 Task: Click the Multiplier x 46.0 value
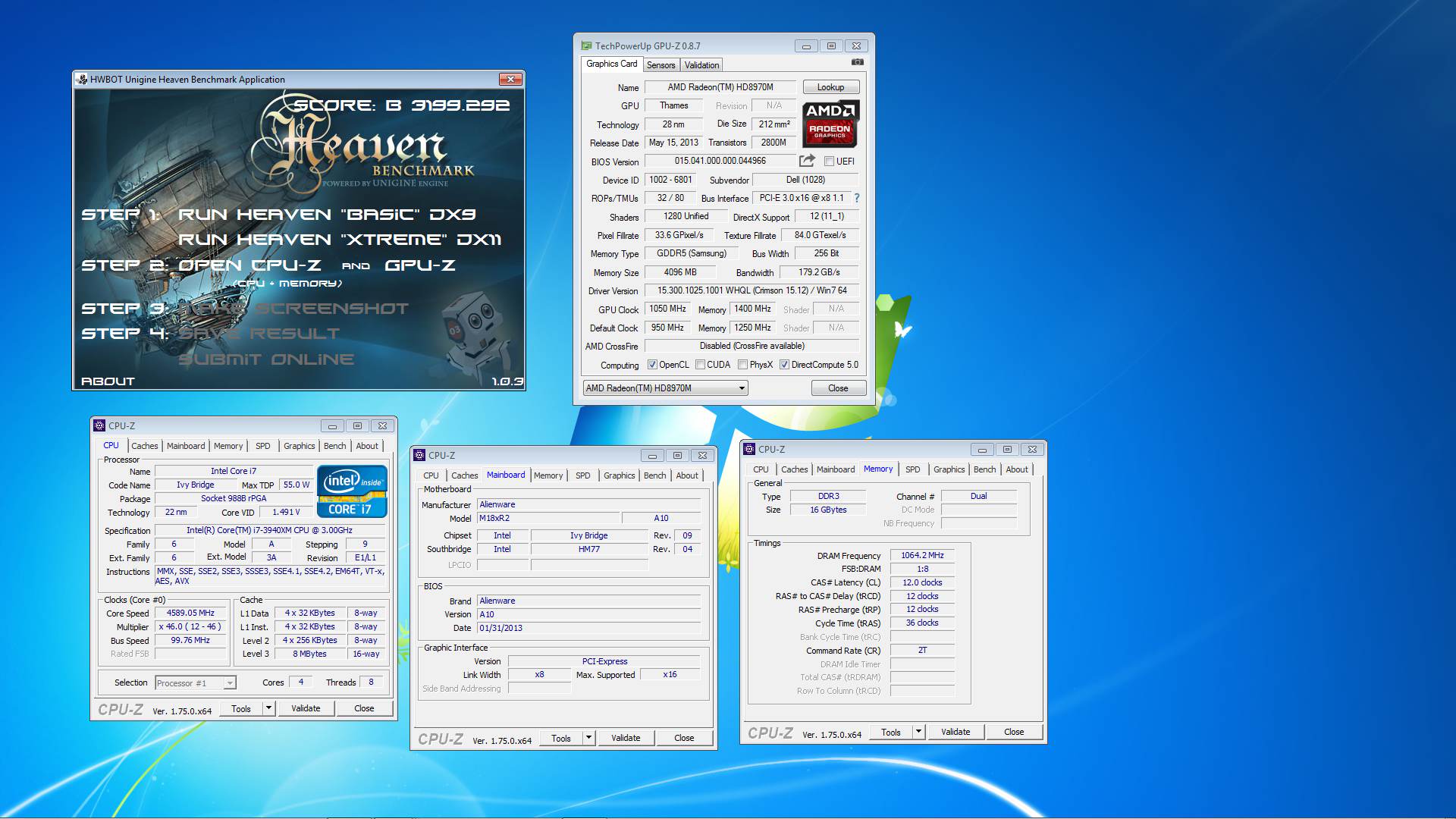[x=190, y=626]
